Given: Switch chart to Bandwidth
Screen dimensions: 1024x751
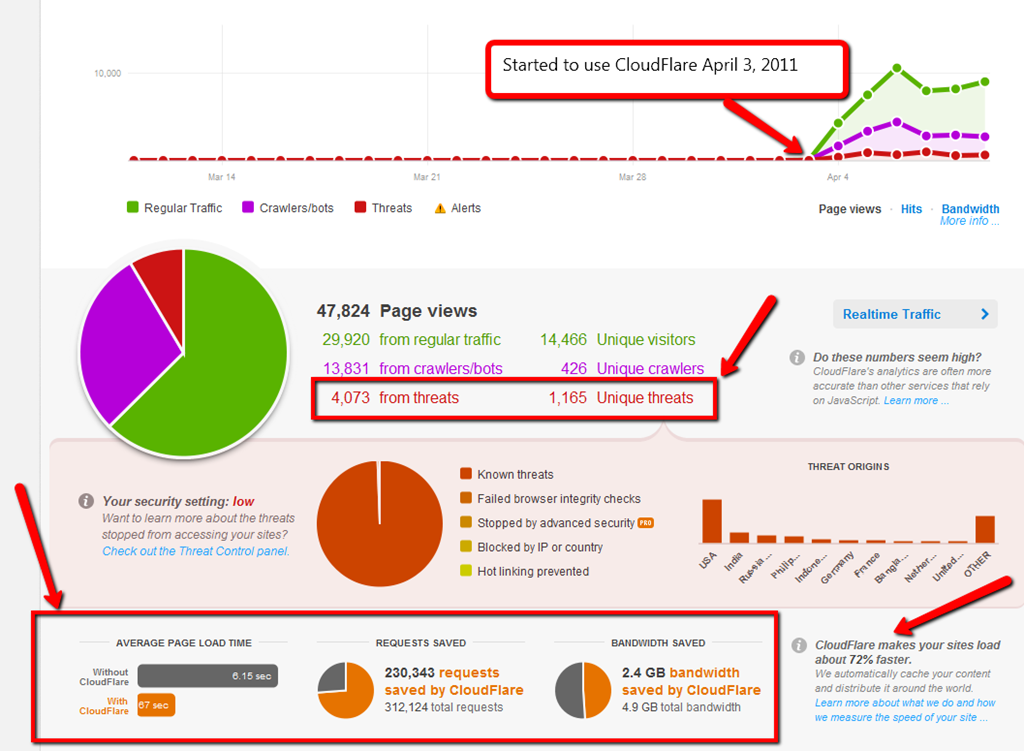Looking at the screenshot, I should [970, 209].
